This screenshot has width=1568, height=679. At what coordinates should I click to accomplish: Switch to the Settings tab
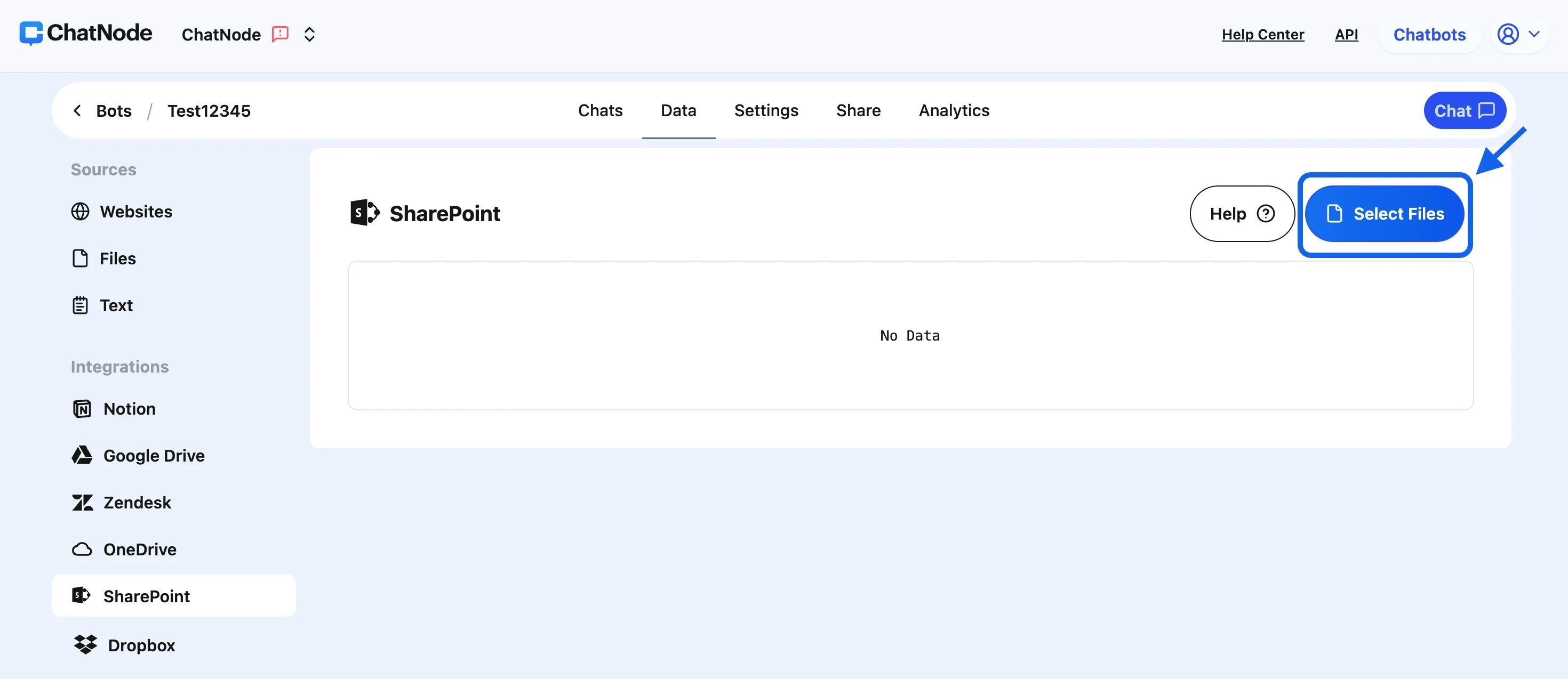click(x=766, y=111)
